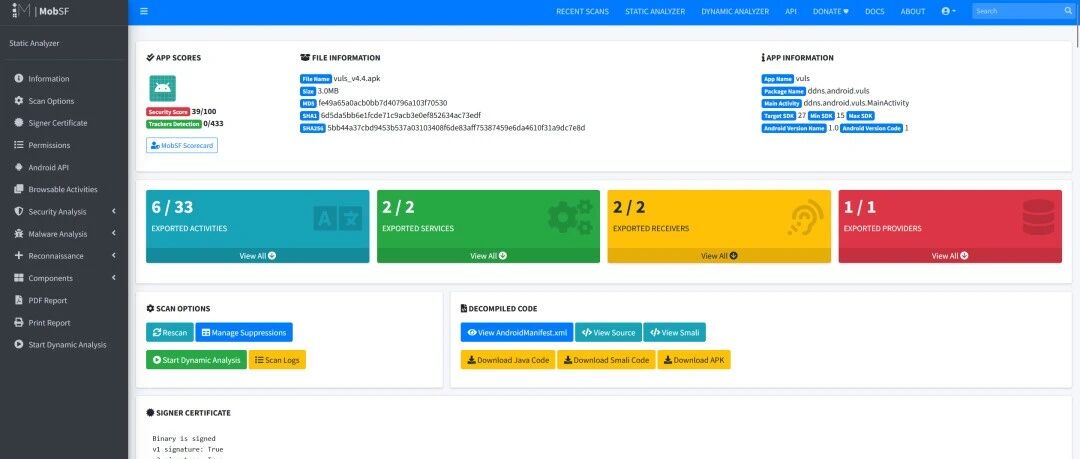The width and height of the screenshot is (1080, 459).
Task: Click the MD5 hash value
Action: coord(382,103)
